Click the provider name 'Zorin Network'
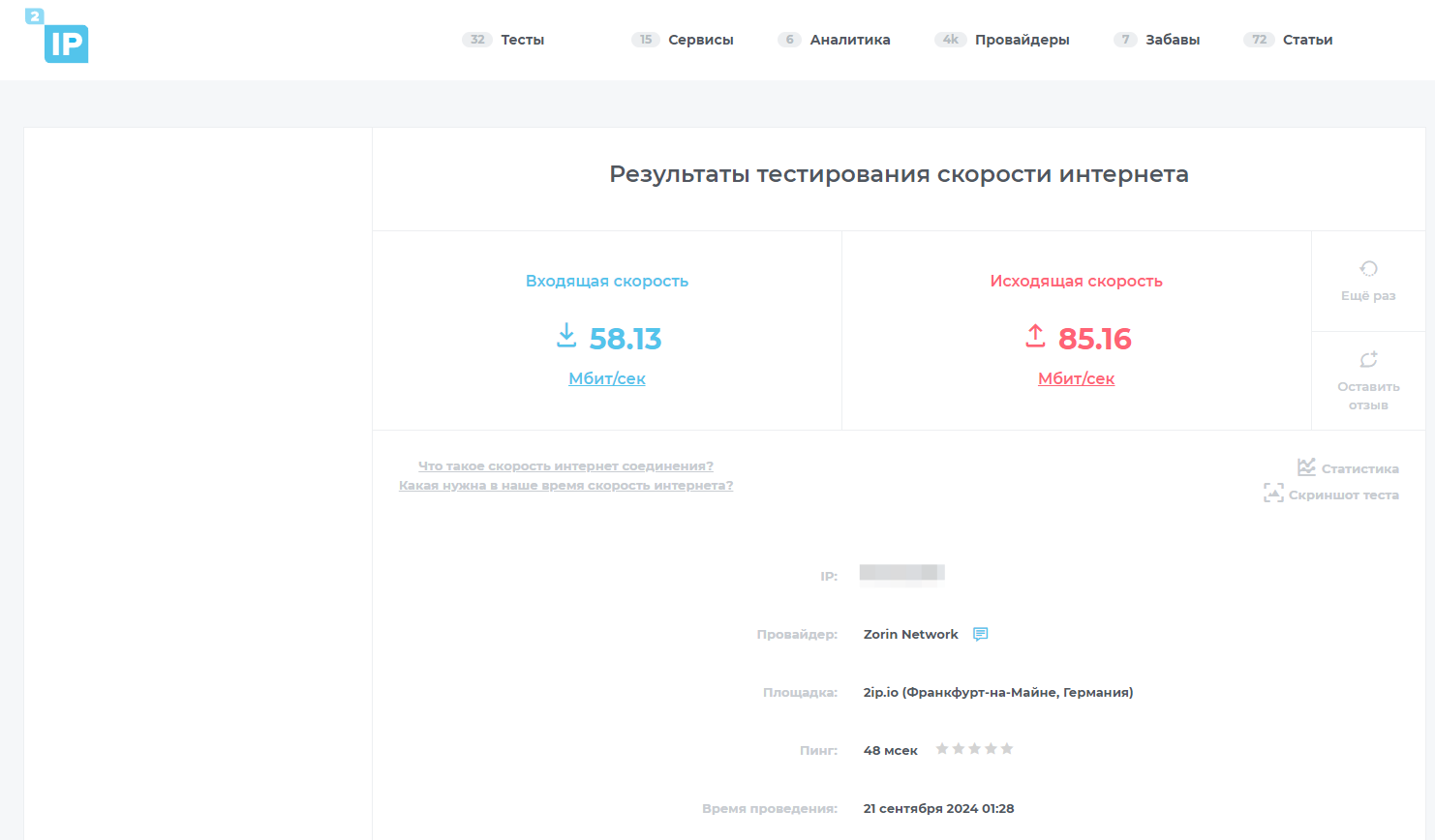Screen dimensions: 1435x840 click(x=911, y=634)
